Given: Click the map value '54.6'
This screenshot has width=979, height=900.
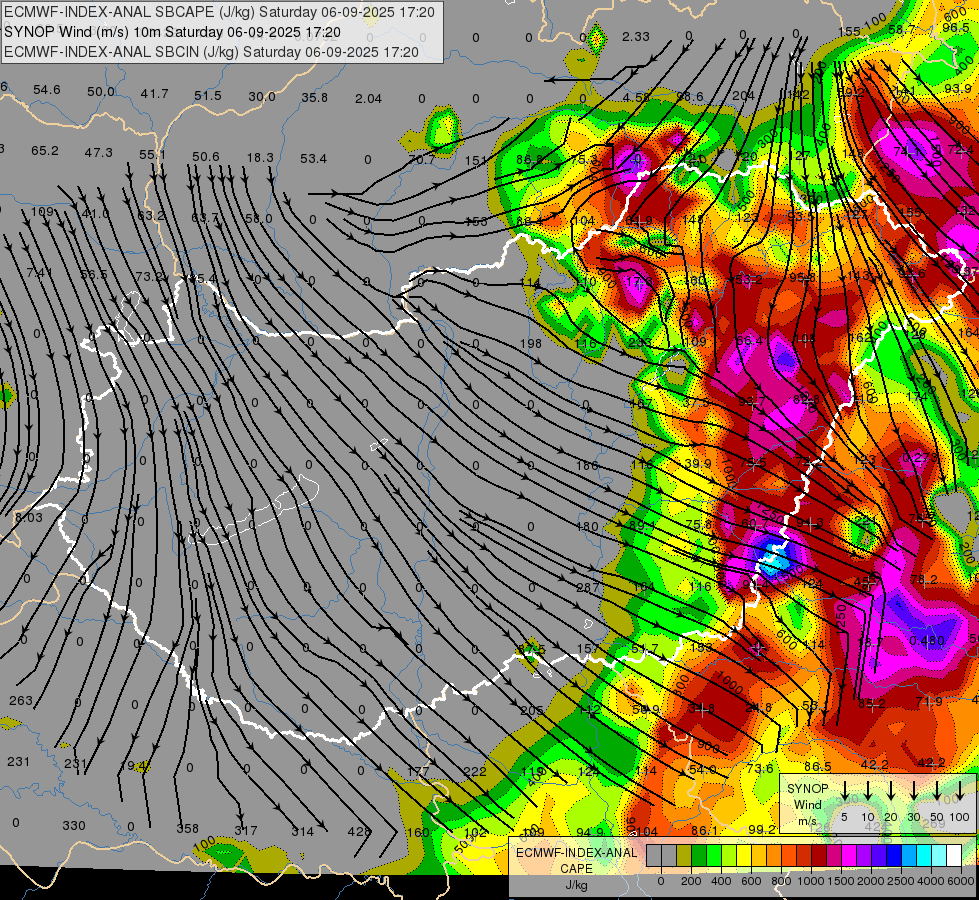Looking at the screenshot, I should [47, 90].
